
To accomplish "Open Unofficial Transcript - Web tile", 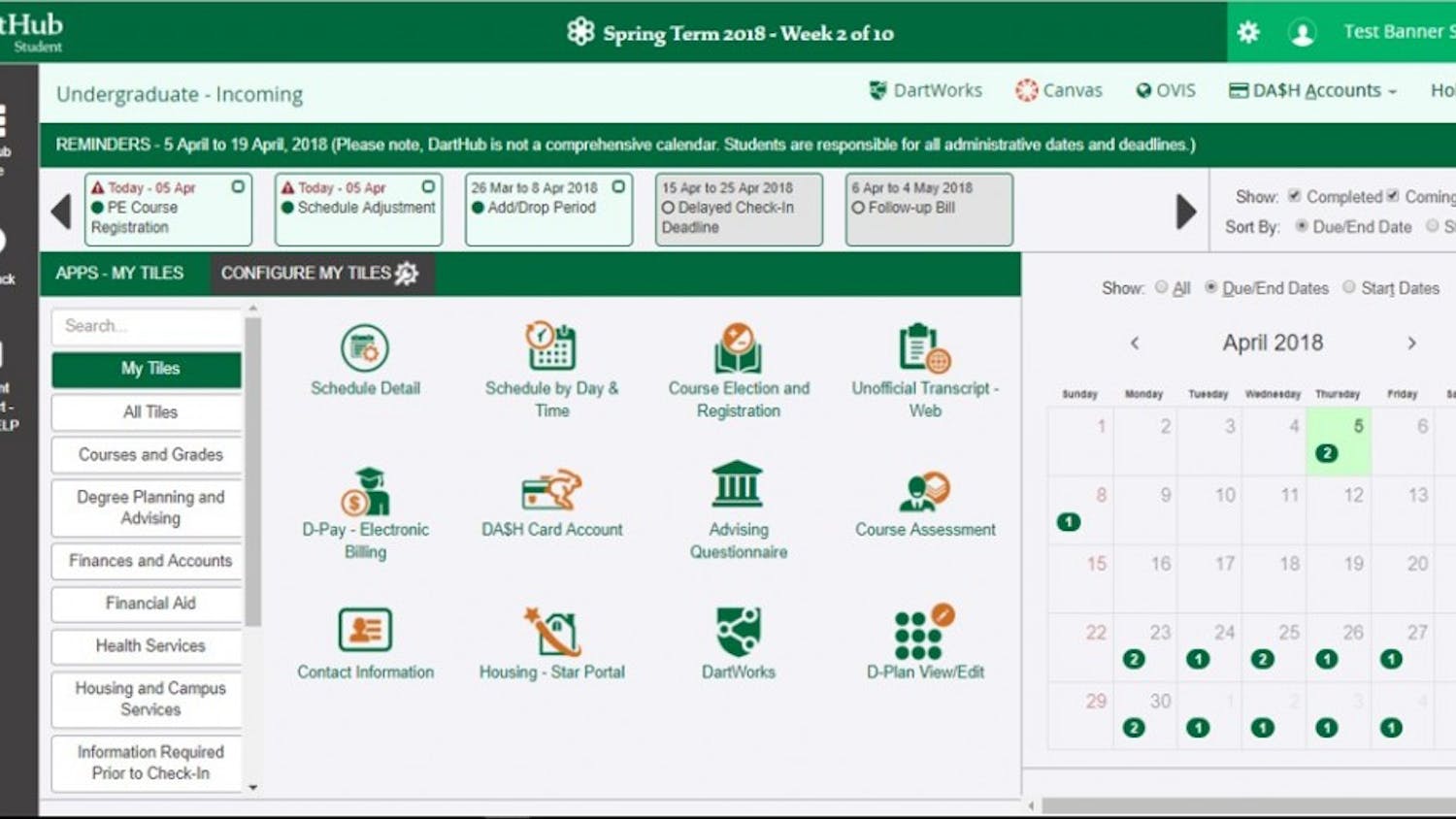I will click(x=924, y=369).
